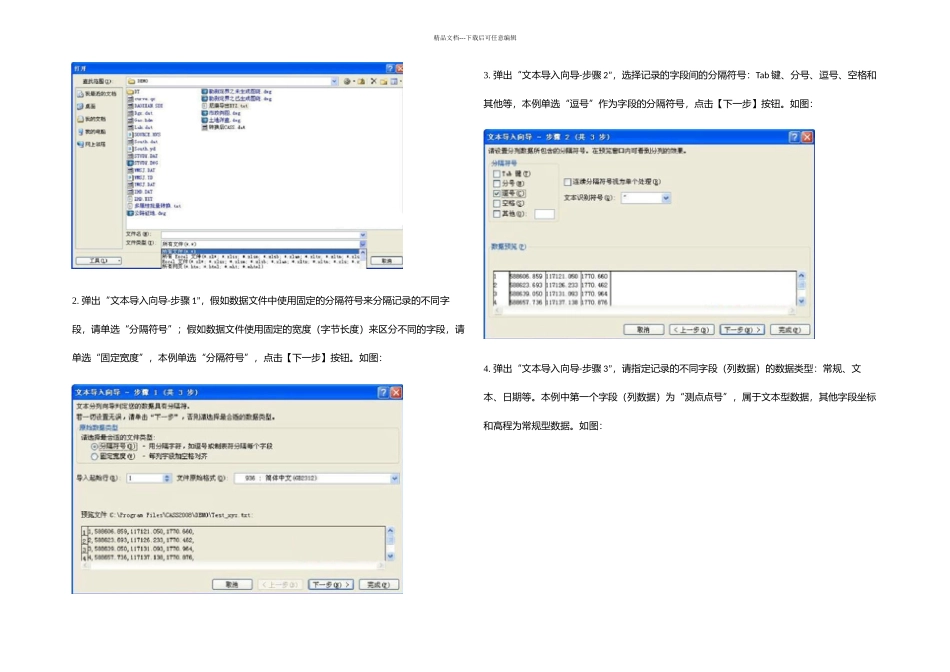
Task: Click help icon in step 1 wizard title bar
Action: click(383, 392)
